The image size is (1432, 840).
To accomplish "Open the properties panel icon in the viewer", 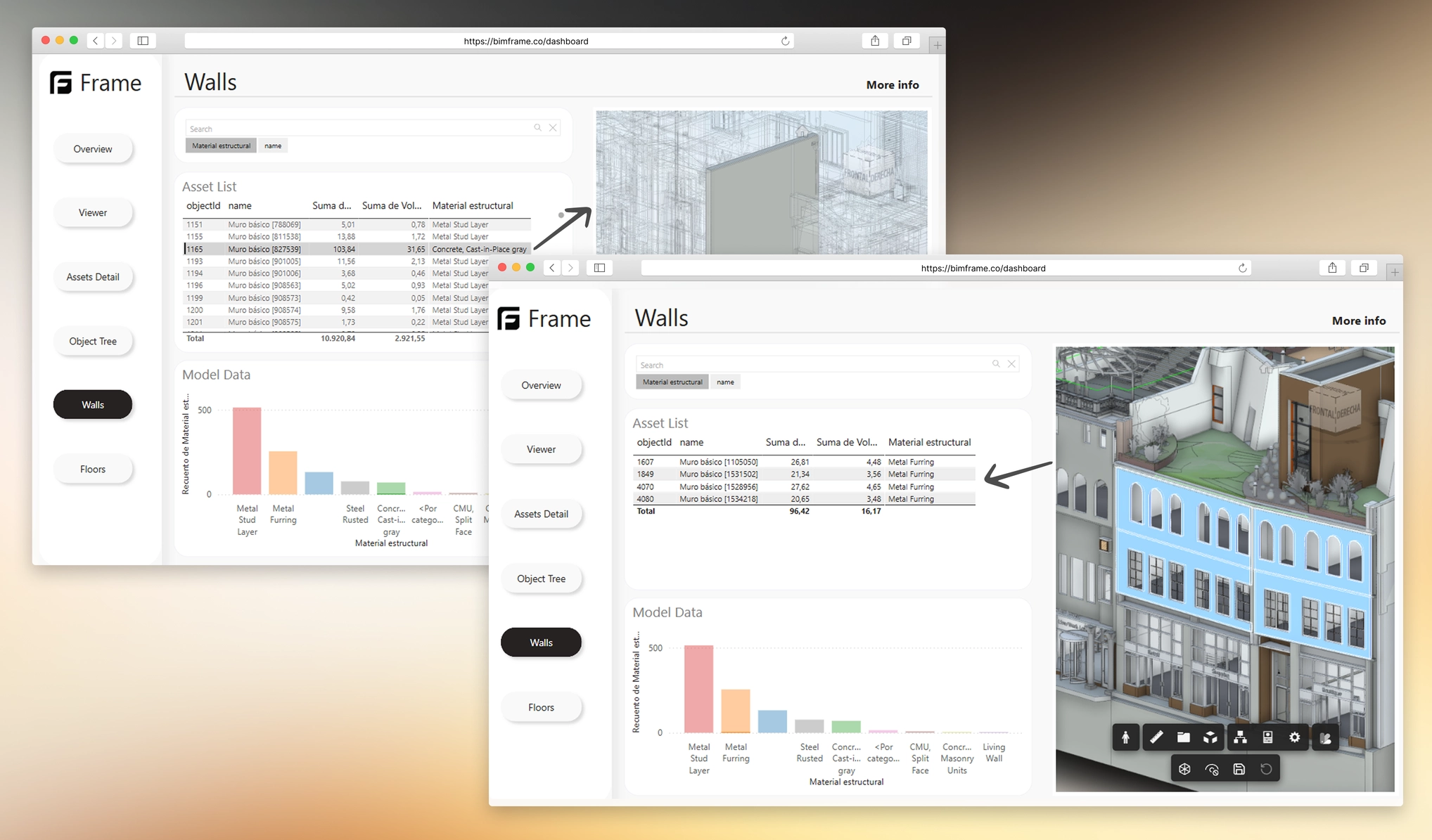I will tap(1267, 737).
